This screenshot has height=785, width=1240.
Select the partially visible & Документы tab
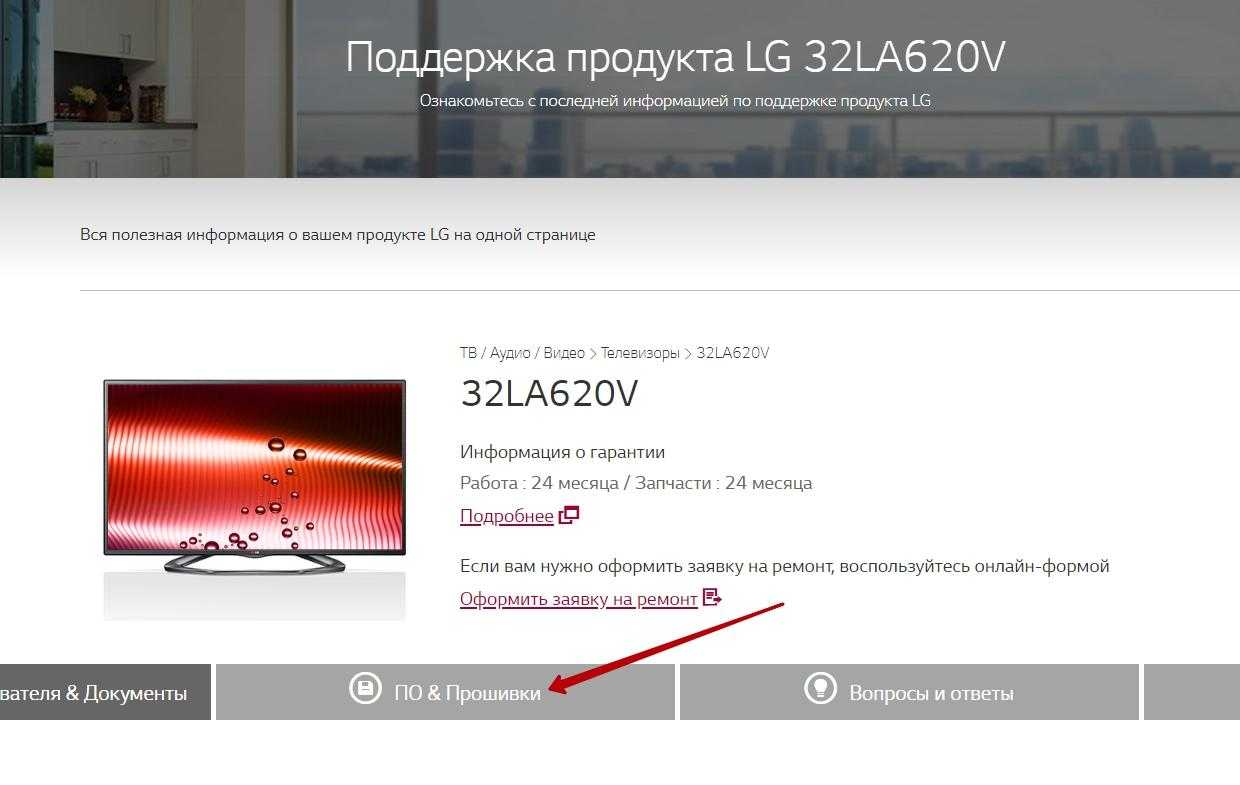pyautogui.click(x=105, y=692)
